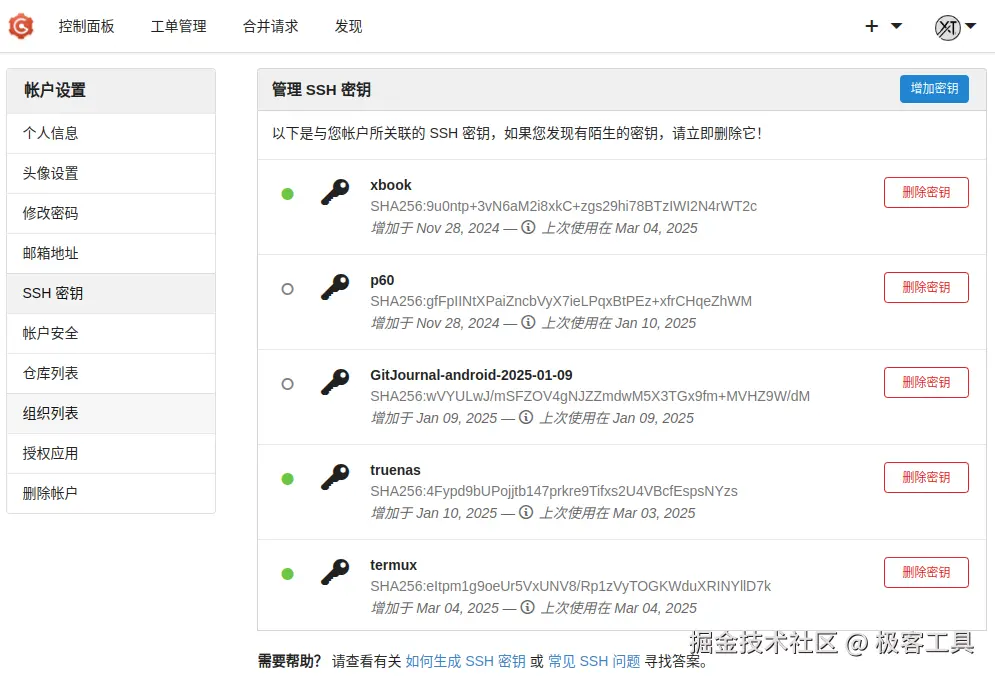Click the green status dot beside termux
This screenshot has height=677, width=995.
(288, 573)
